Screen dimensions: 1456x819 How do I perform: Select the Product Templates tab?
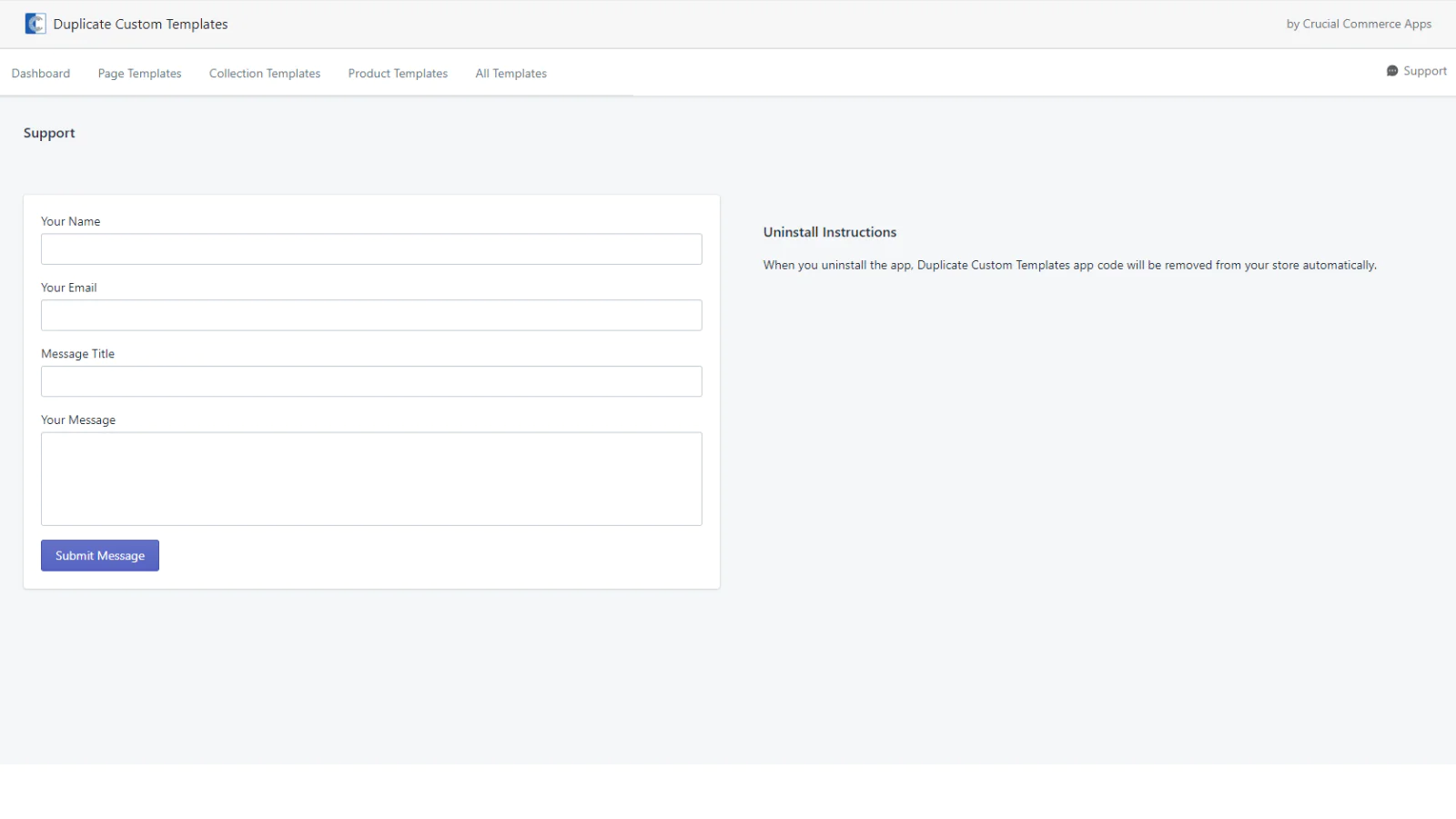398,74
